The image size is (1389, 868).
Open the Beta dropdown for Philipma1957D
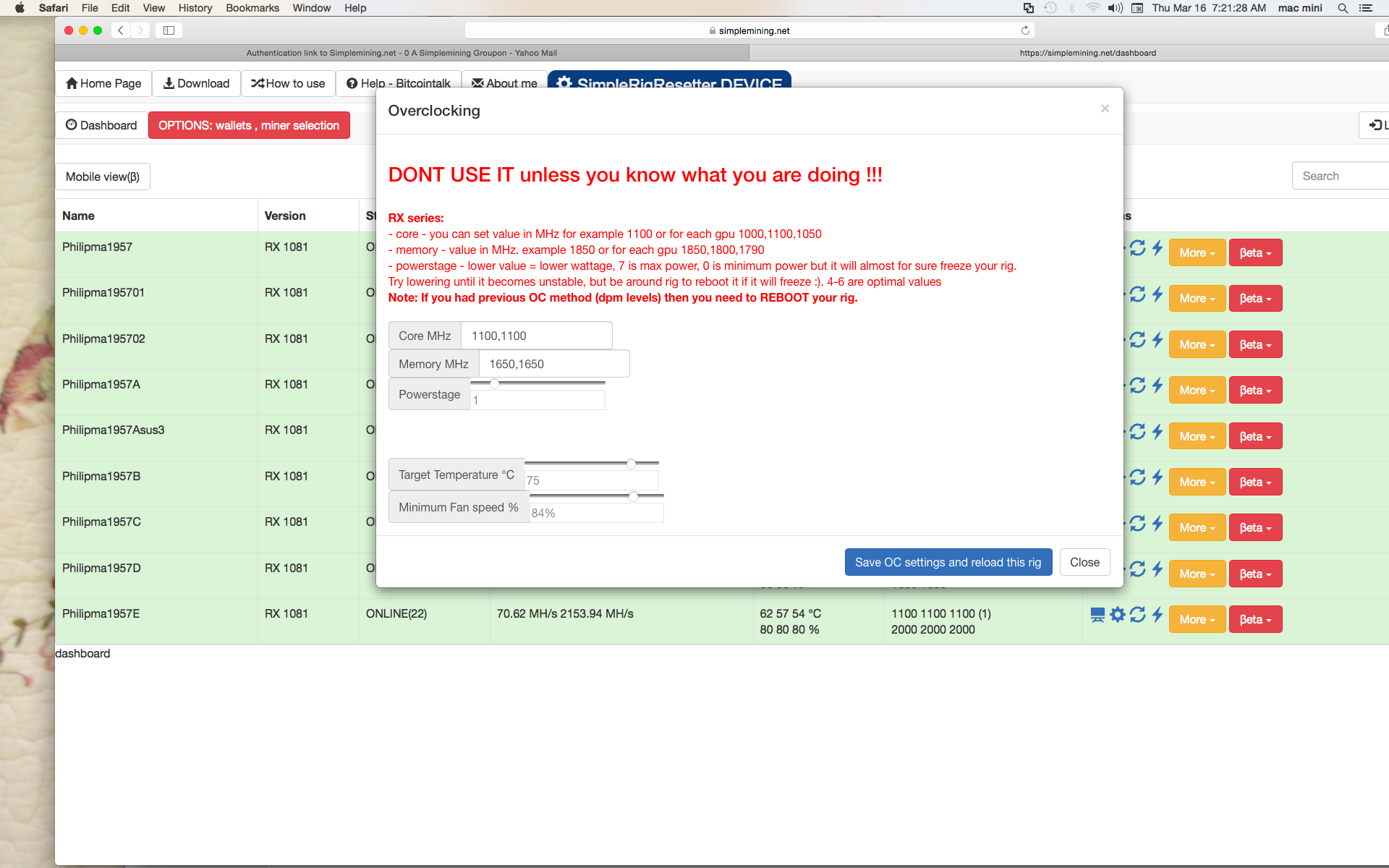tap(1255, 574)
